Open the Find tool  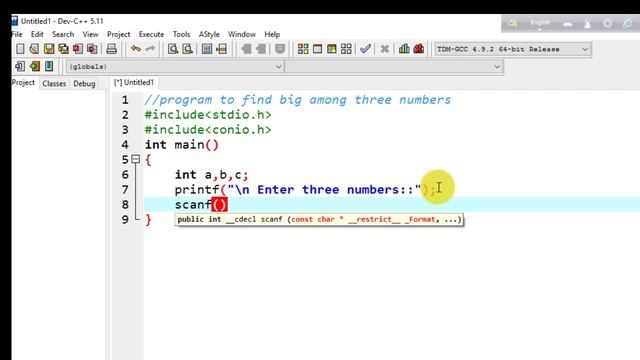173,49
